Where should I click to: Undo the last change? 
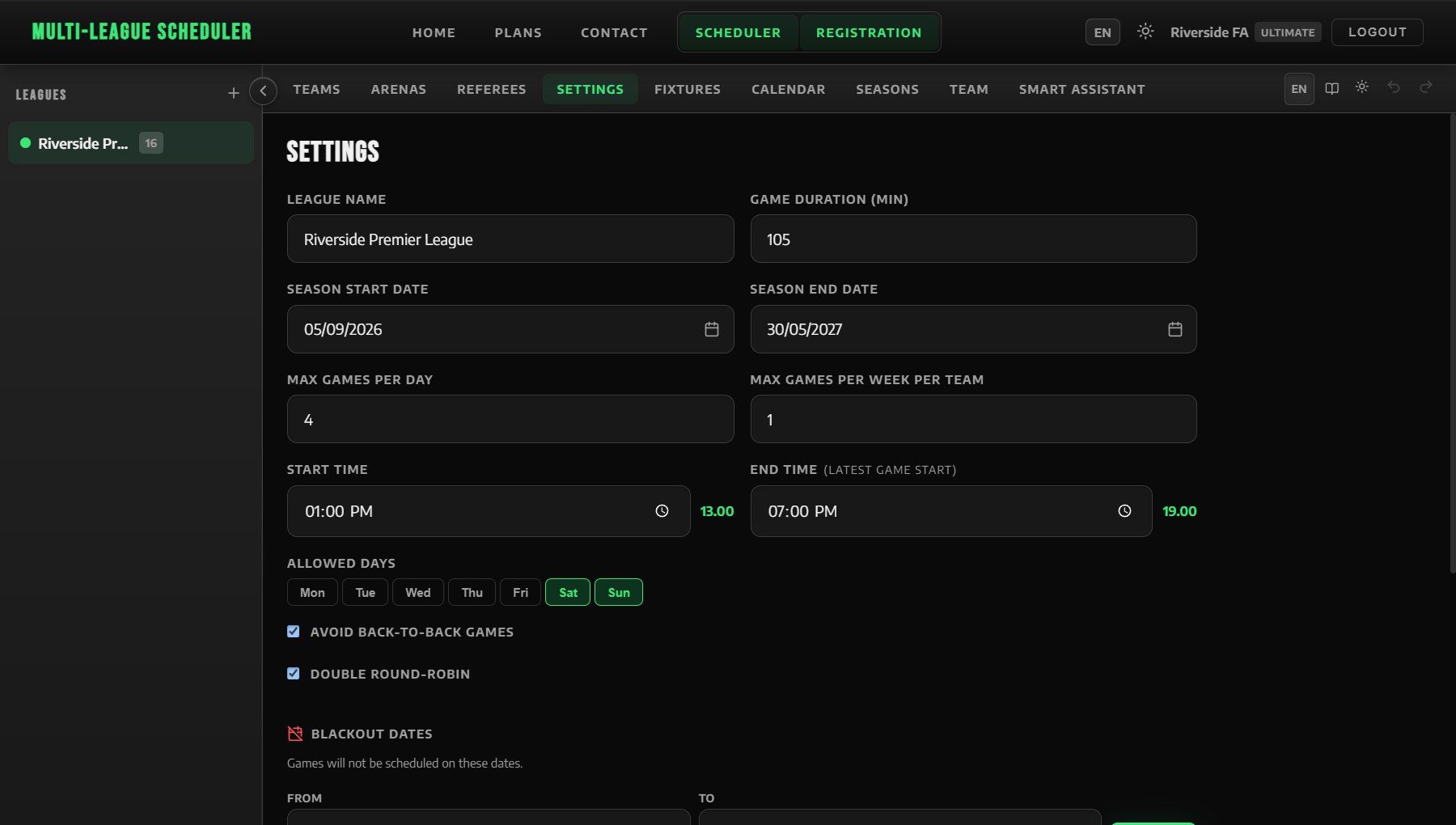(x=1394, y=87)
